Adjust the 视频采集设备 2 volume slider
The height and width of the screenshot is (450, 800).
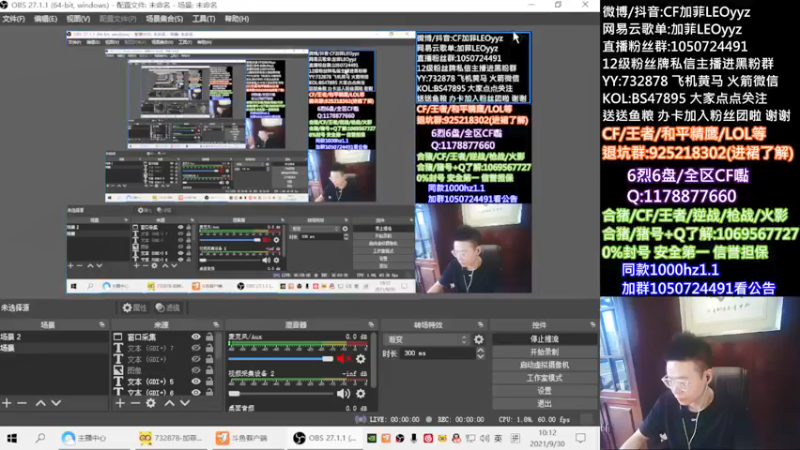click(281, 393)
